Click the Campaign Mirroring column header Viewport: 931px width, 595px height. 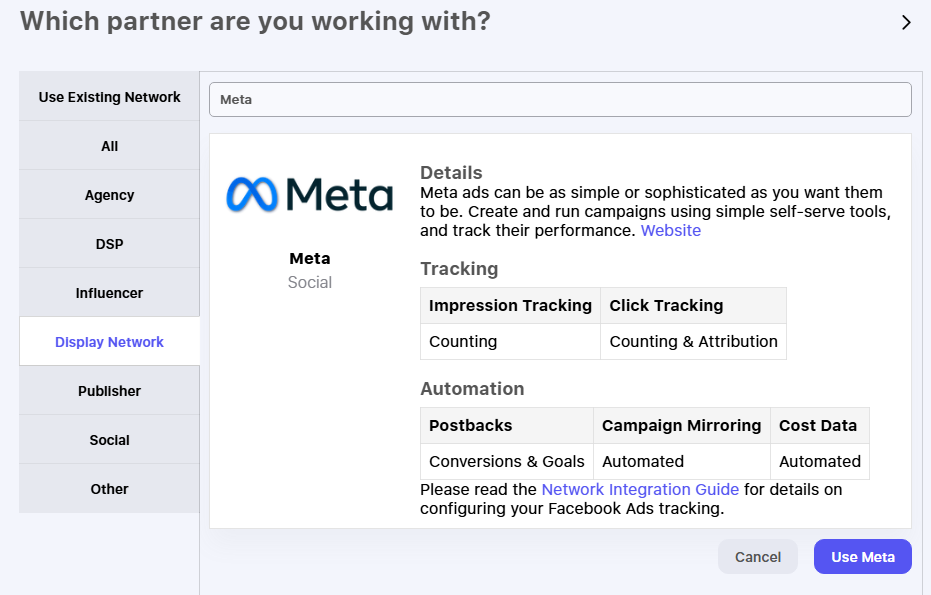(681, 426)
